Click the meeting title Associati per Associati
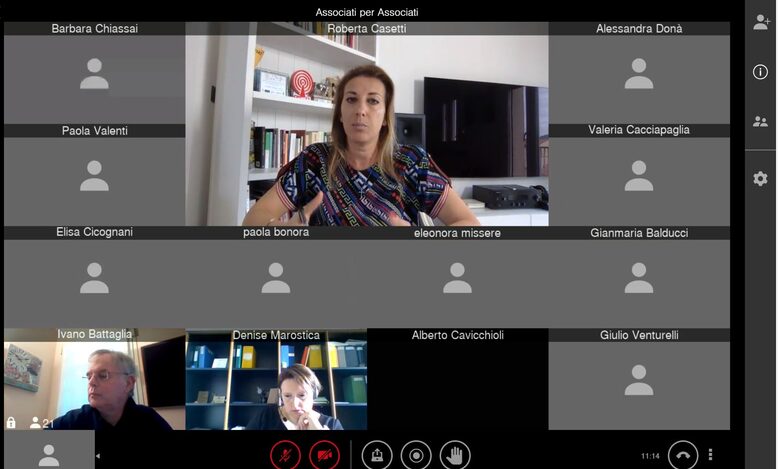The image size is (778, 469). (x=367, y=12)
